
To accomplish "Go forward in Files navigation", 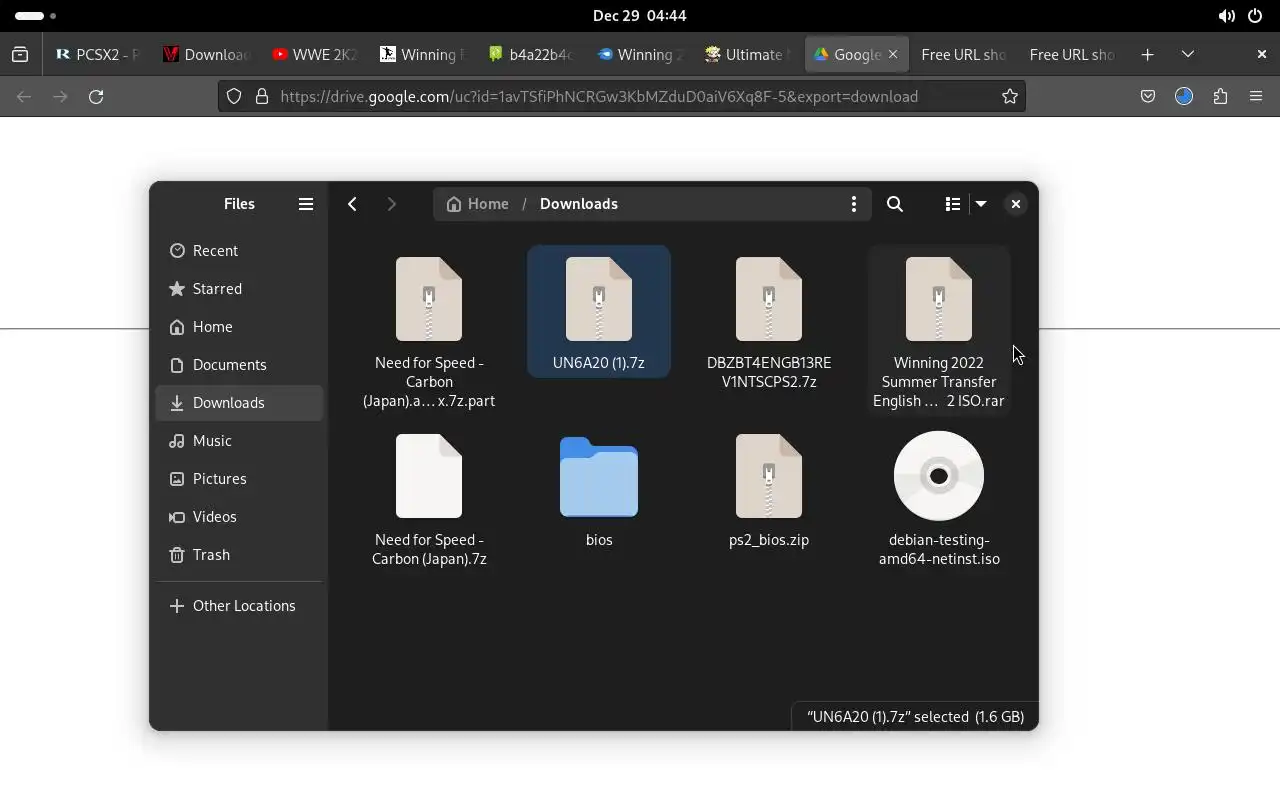I will tap(391, 204).
